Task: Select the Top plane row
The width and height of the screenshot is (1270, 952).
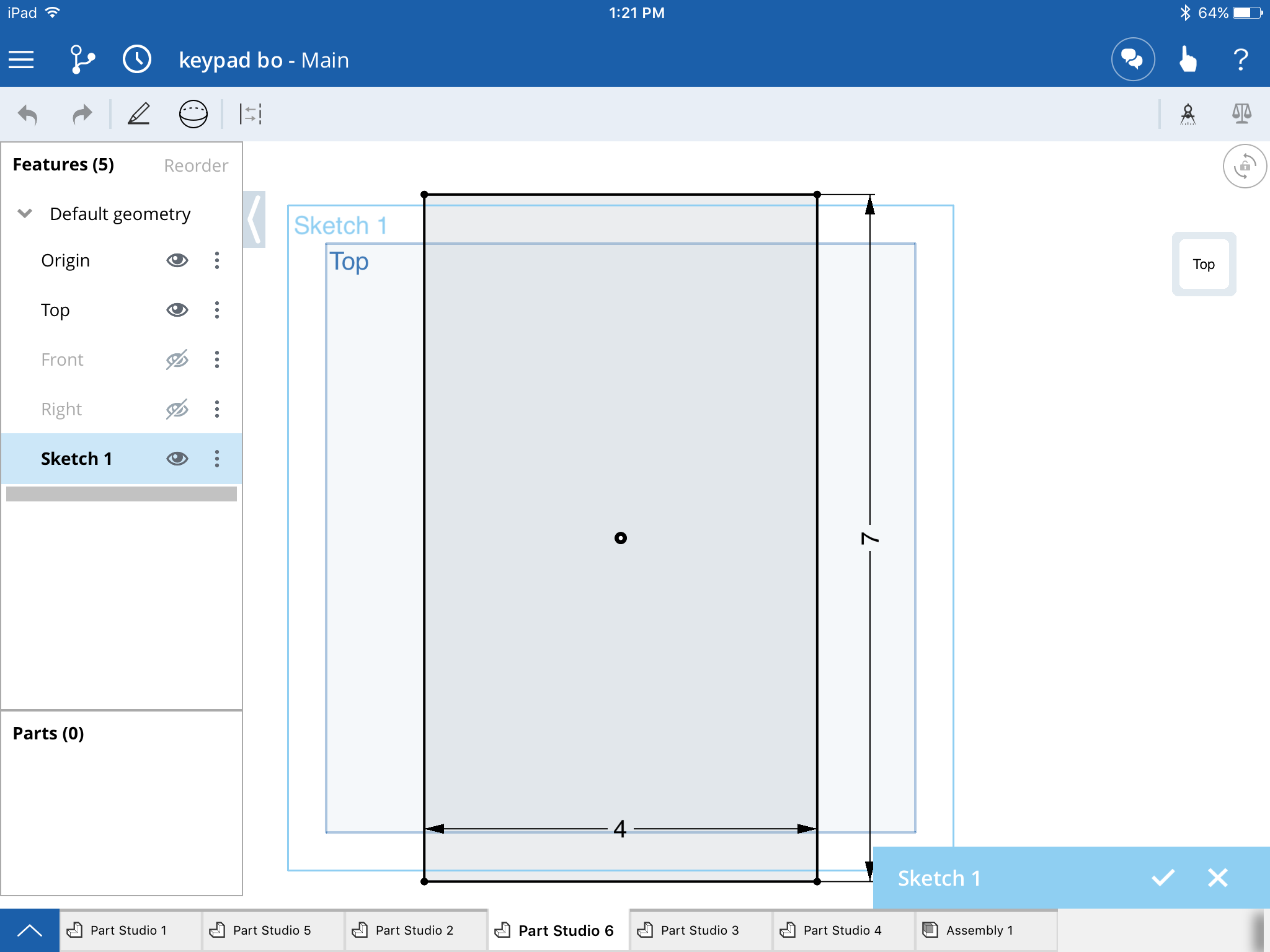Action: pos(122,310)
